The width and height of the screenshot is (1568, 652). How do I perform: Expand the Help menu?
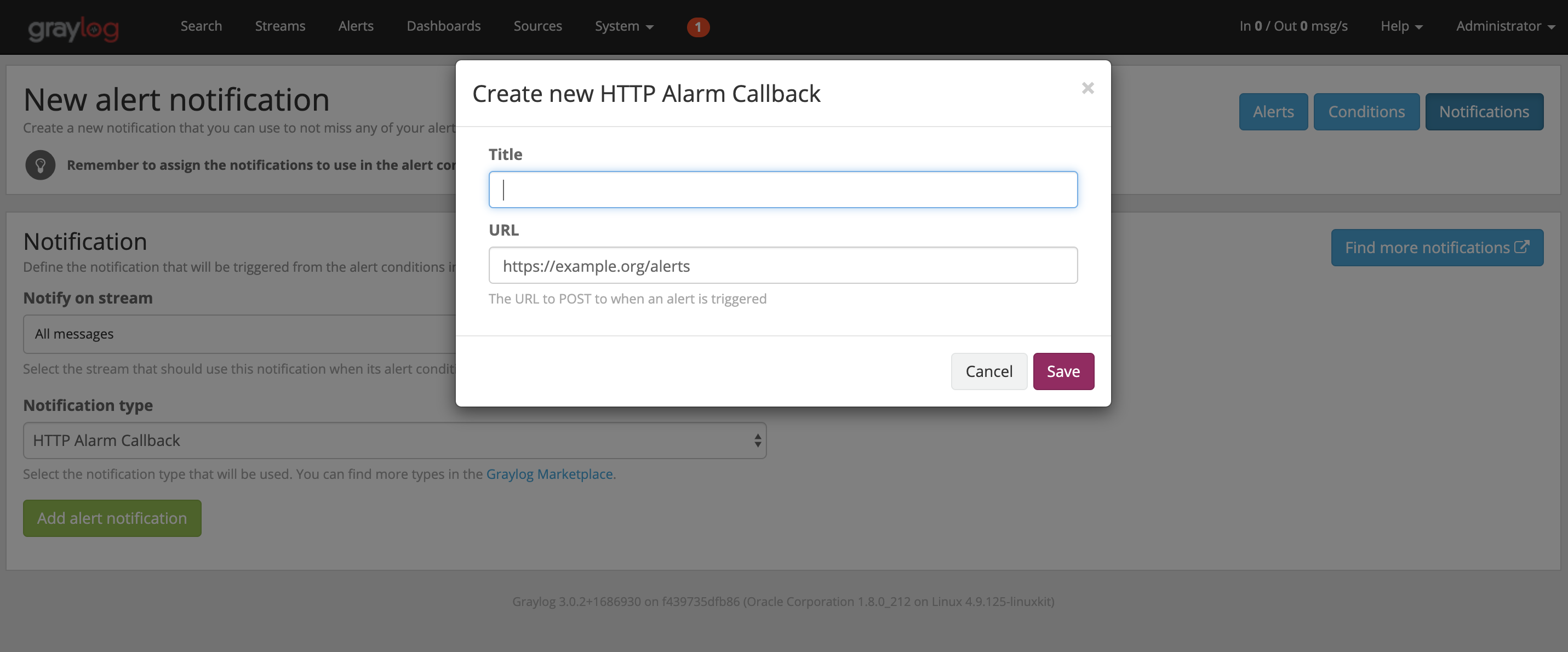[x=1400, y=26]
